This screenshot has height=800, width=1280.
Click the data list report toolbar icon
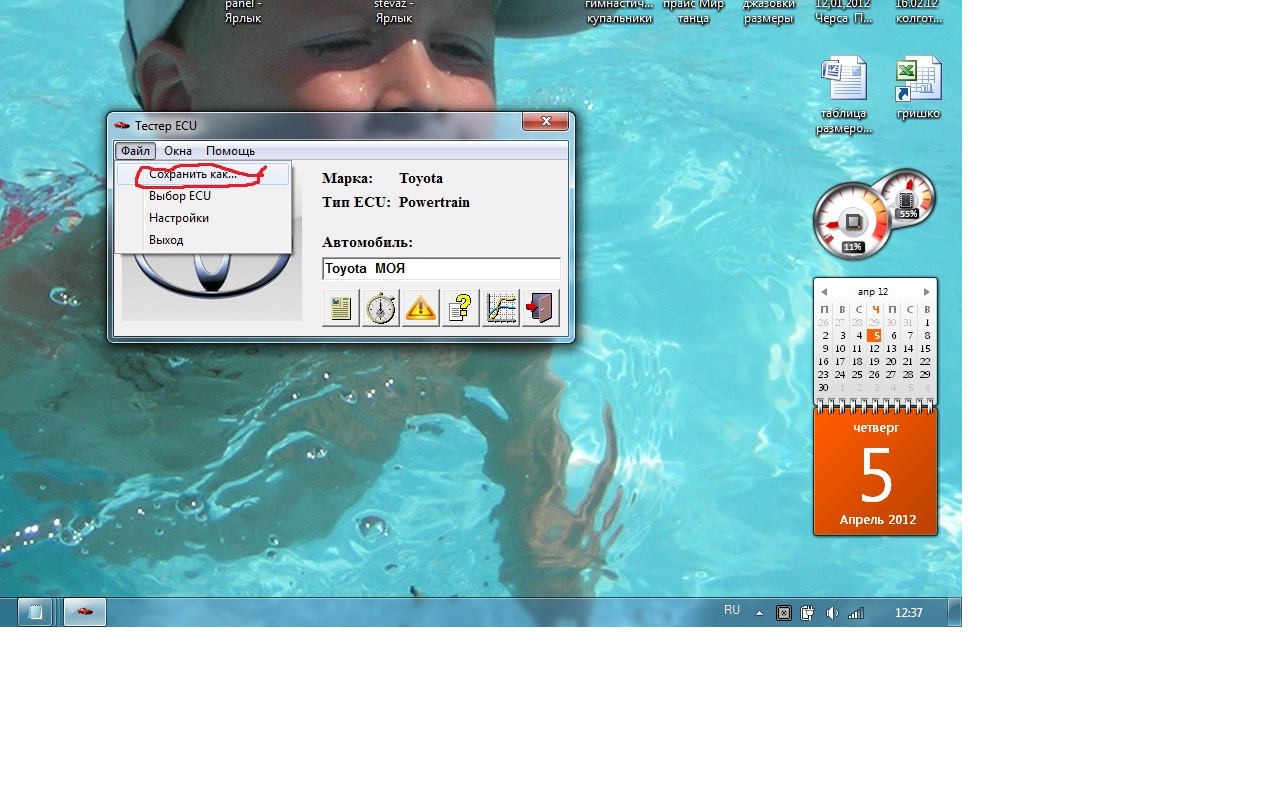[341, 308]
